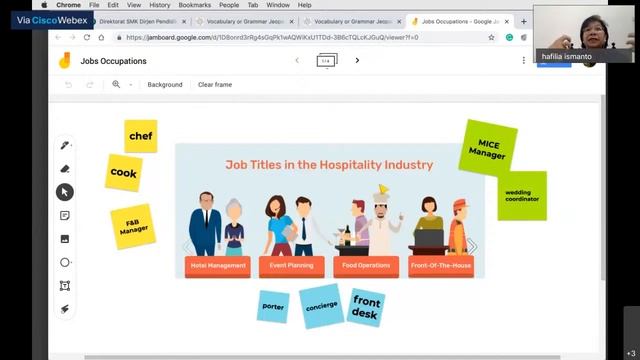Select the green MICE Manager note
640x360 pixels.
pos(488,148)
